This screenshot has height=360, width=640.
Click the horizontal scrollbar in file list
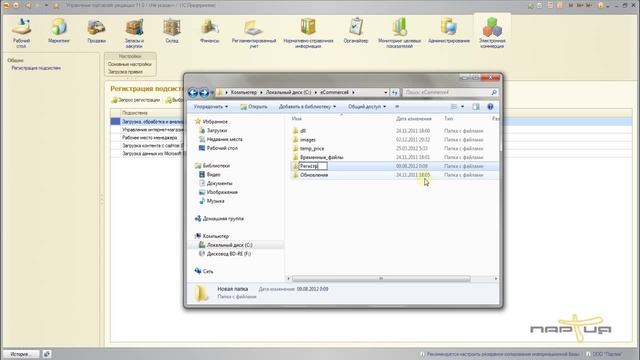[x=381, y=279]
